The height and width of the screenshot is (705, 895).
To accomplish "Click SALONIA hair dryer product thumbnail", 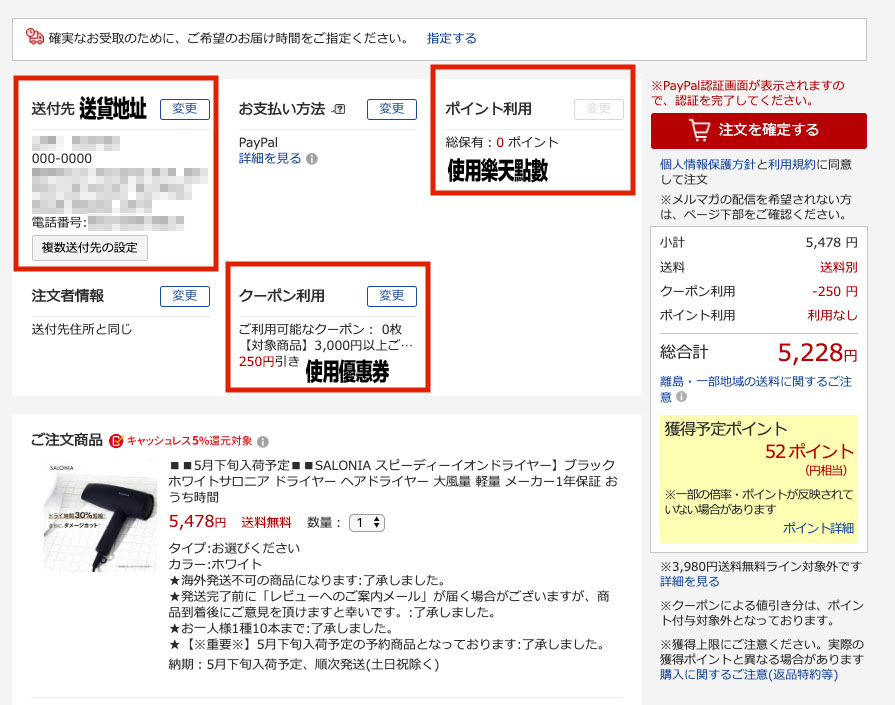I will [100, 517].
